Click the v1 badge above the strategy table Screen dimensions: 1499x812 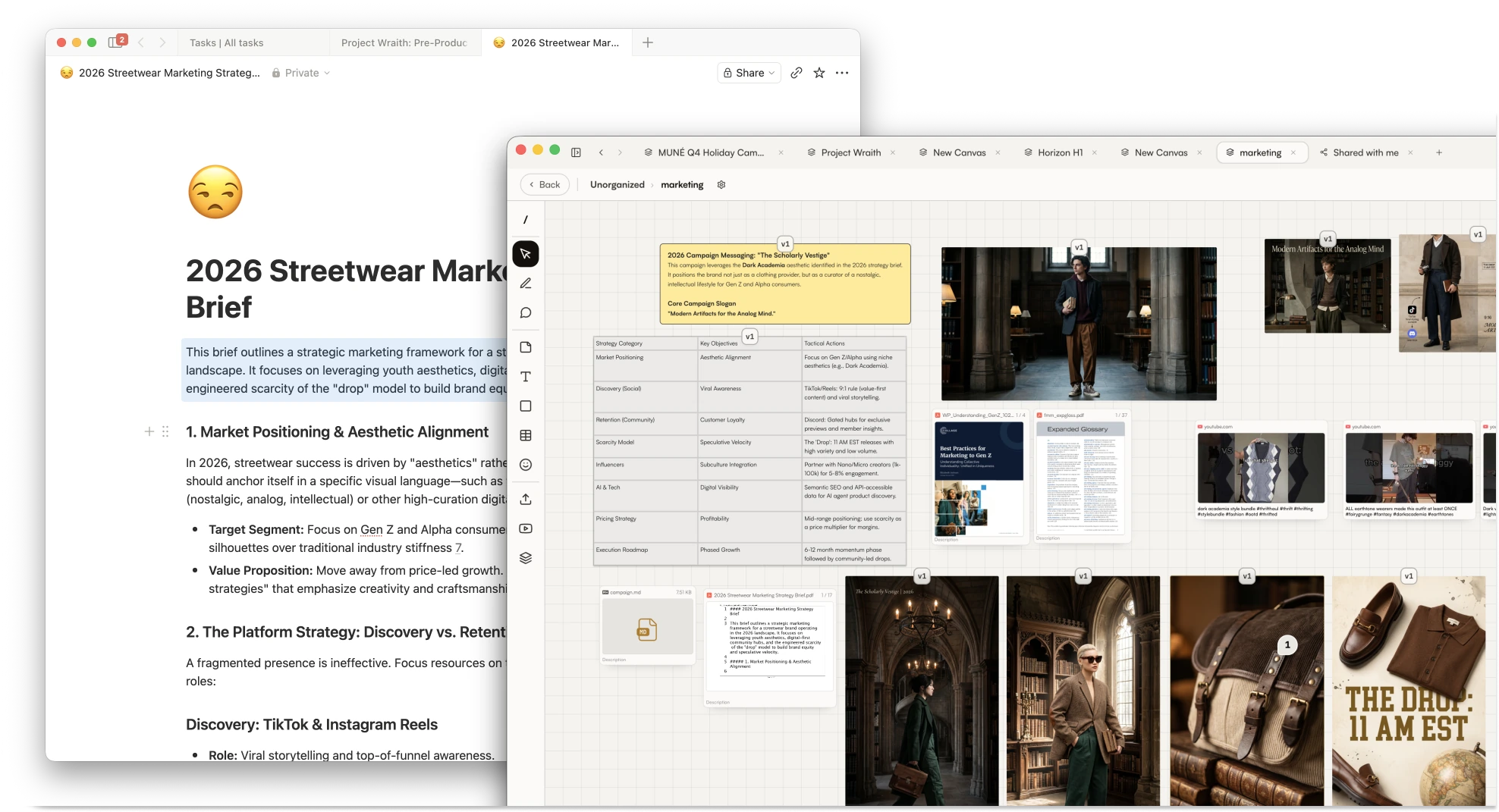point(749,337)
